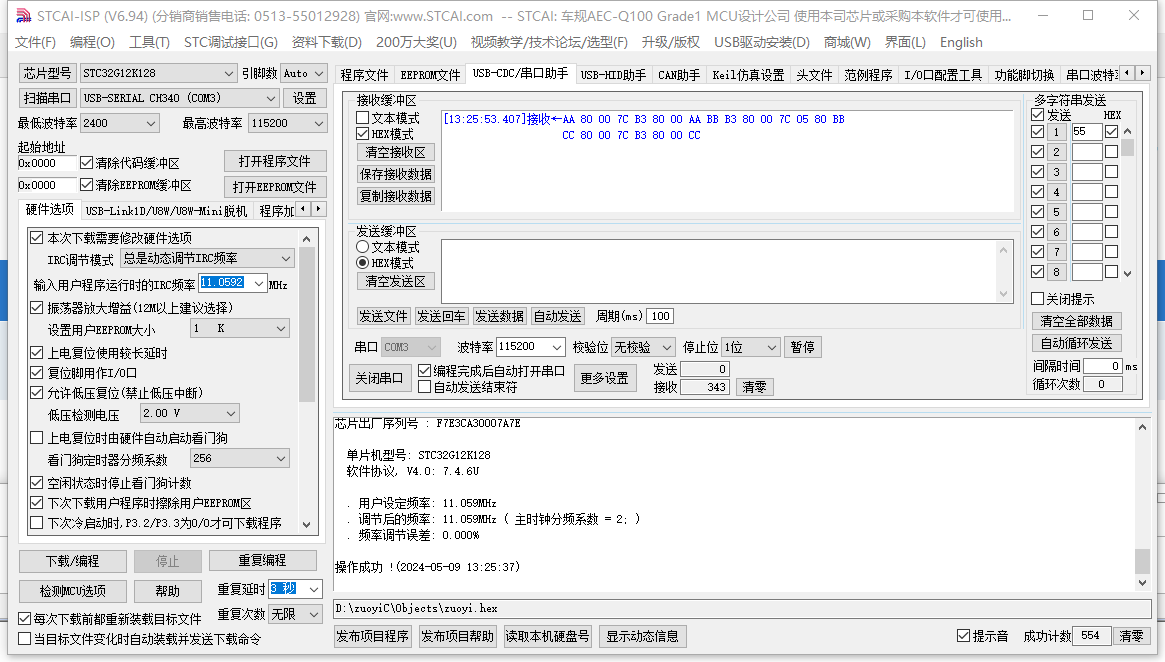
Task: Expand user EEPROM size 1 K dropdown
Action: (x=281, y=328)
